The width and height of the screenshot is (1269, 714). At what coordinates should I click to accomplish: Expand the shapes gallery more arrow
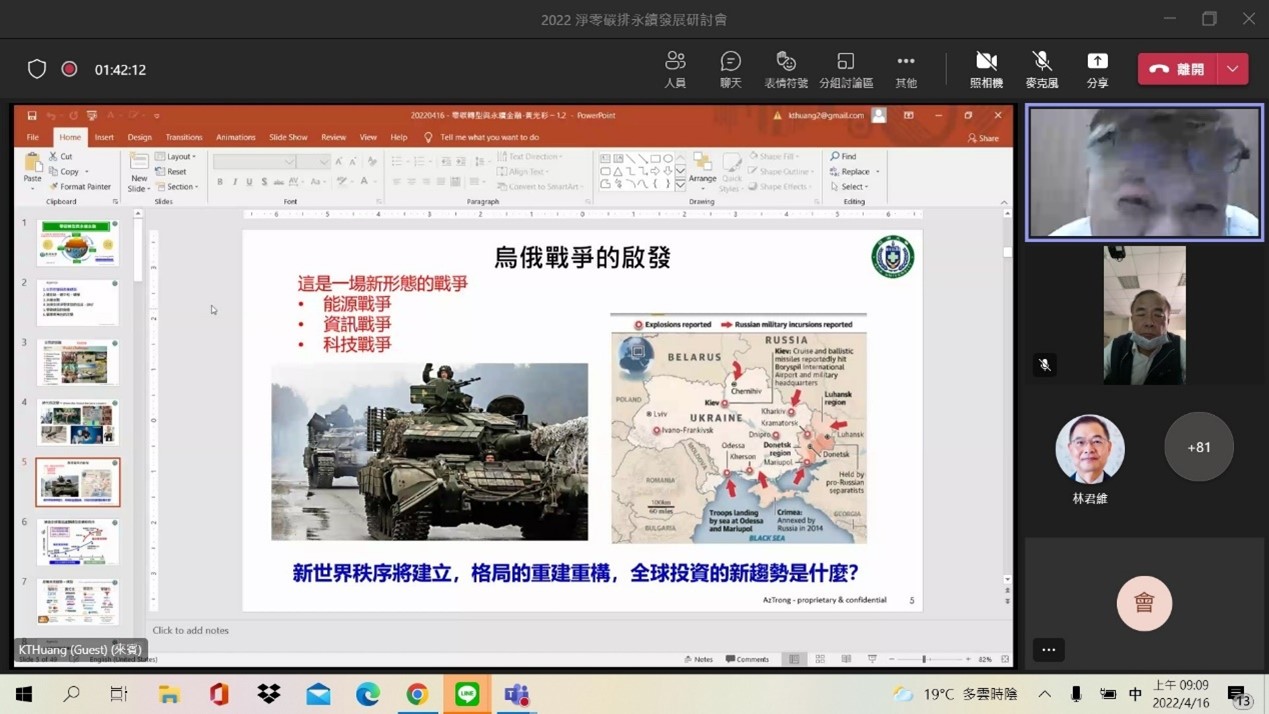tap(681, 185)
